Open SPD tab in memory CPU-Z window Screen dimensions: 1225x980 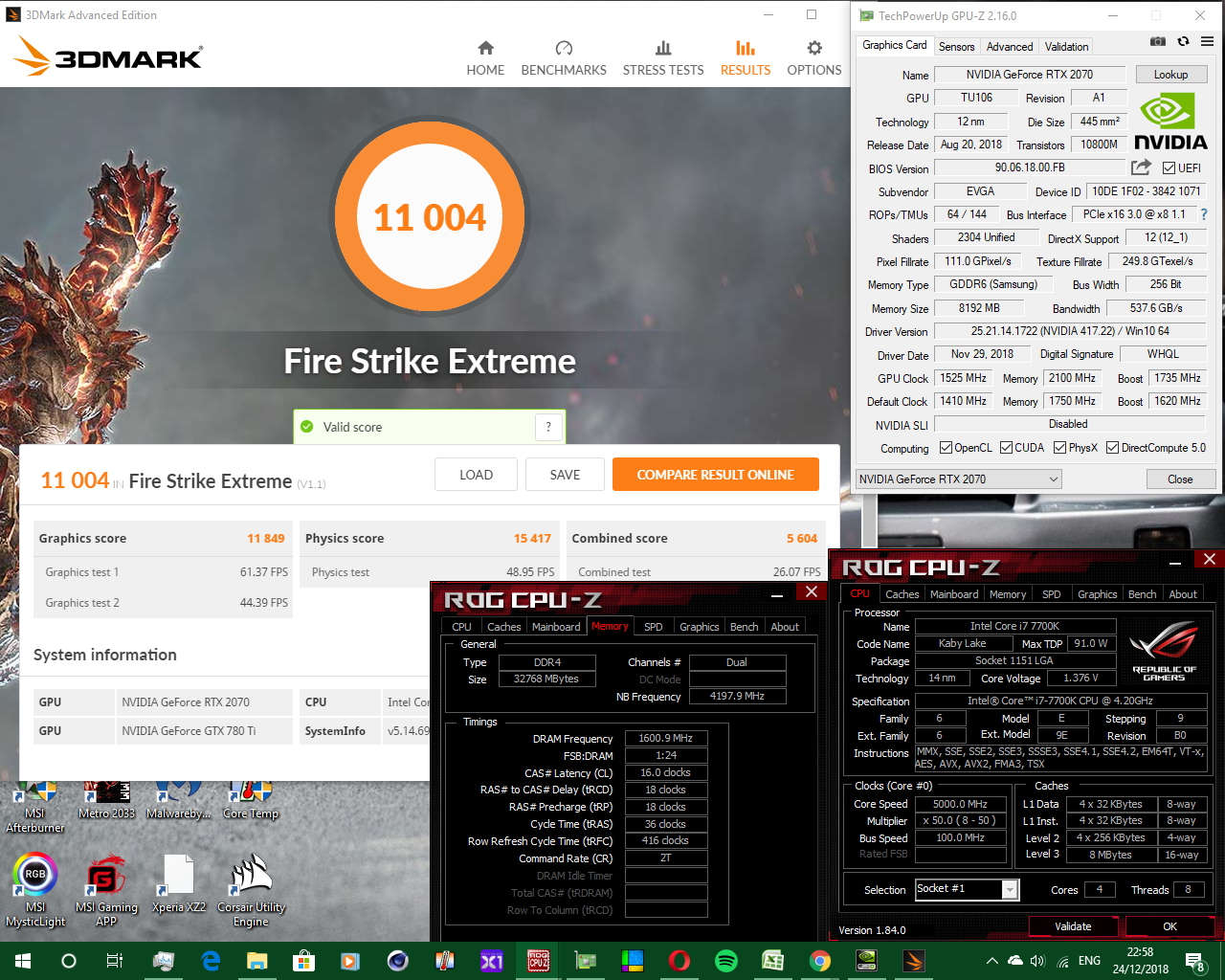point(654,627)
